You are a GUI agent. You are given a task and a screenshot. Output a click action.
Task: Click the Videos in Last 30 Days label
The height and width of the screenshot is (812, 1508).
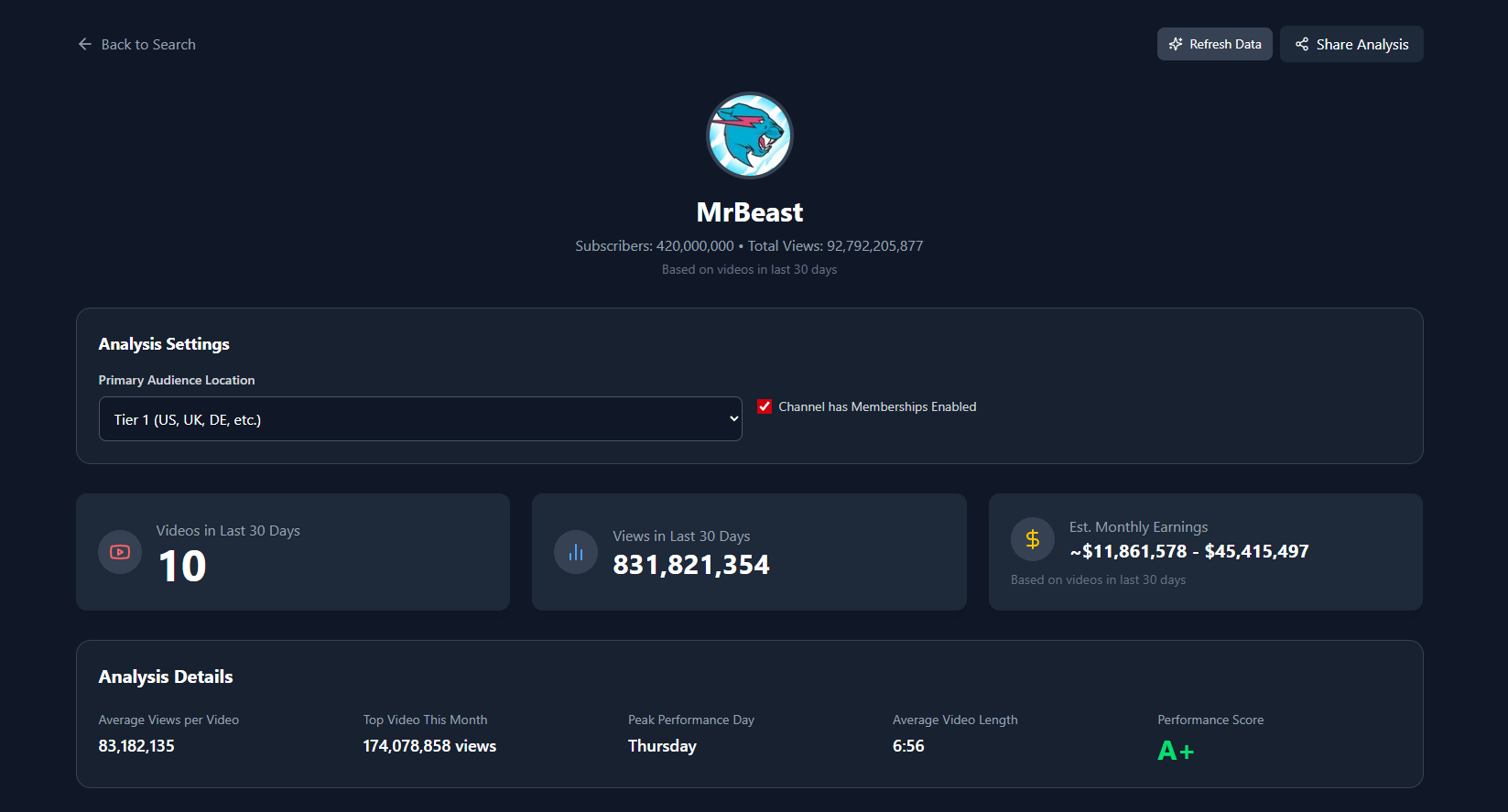click(228, 531)
